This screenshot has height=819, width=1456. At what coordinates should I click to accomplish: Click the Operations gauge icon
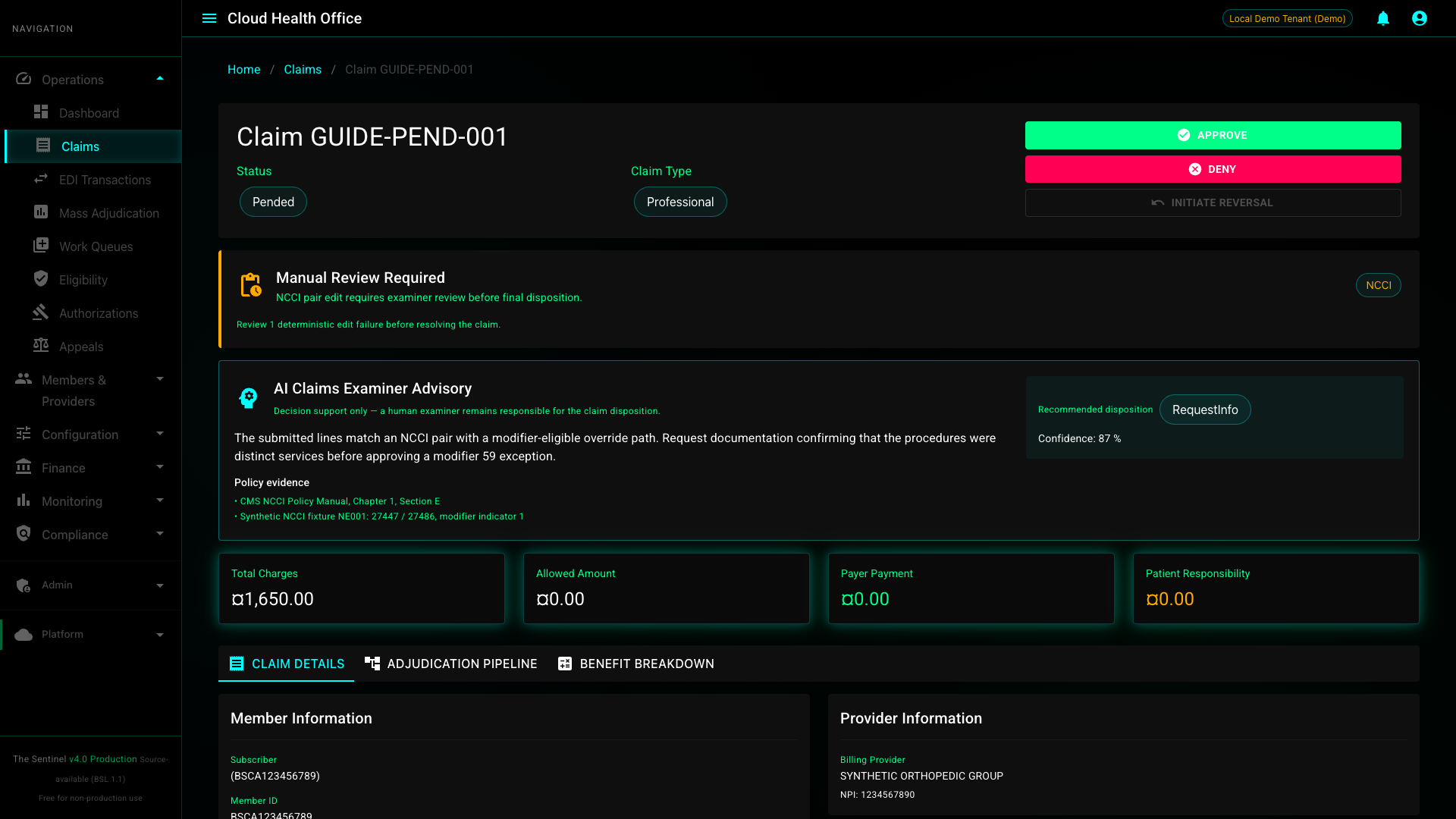pos(24,79)
